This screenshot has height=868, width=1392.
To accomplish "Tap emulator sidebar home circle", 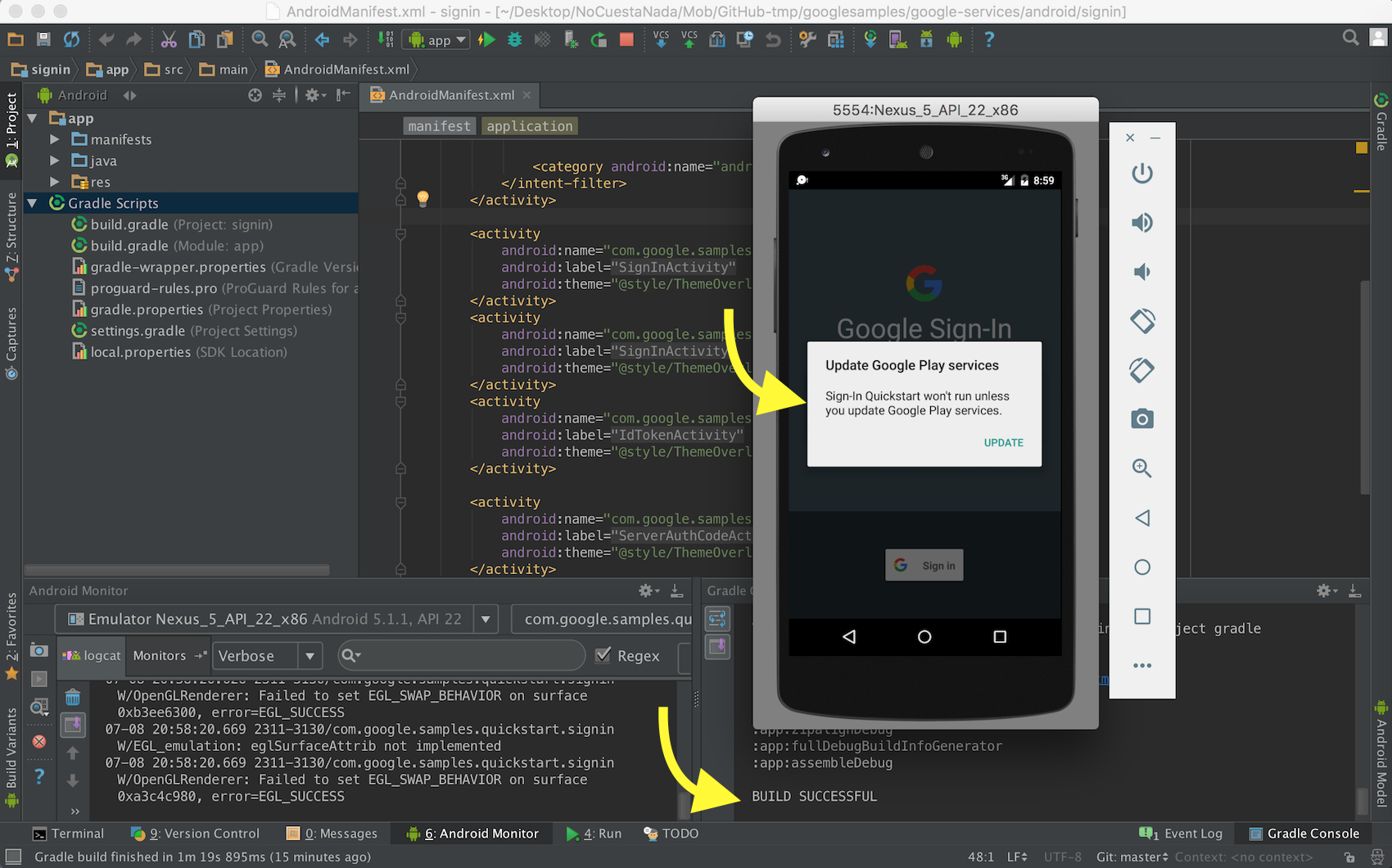I will coord(1142,567).
